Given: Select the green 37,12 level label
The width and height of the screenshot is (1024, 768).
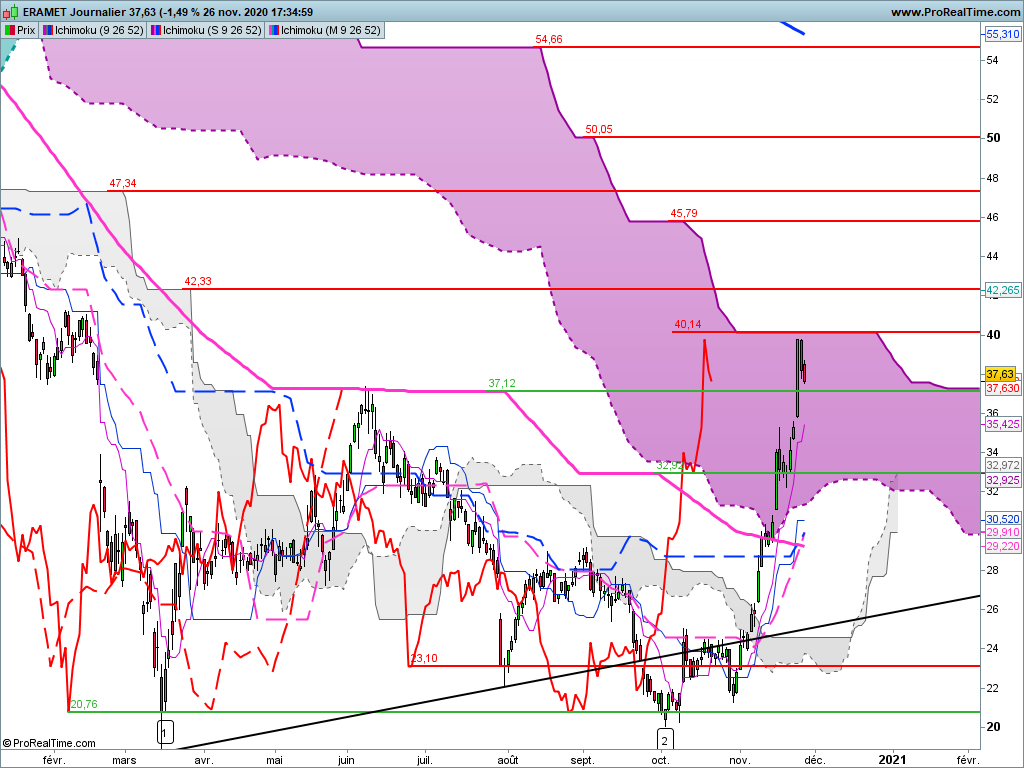Looking at the screenshot, I should [x=502, y=383].
